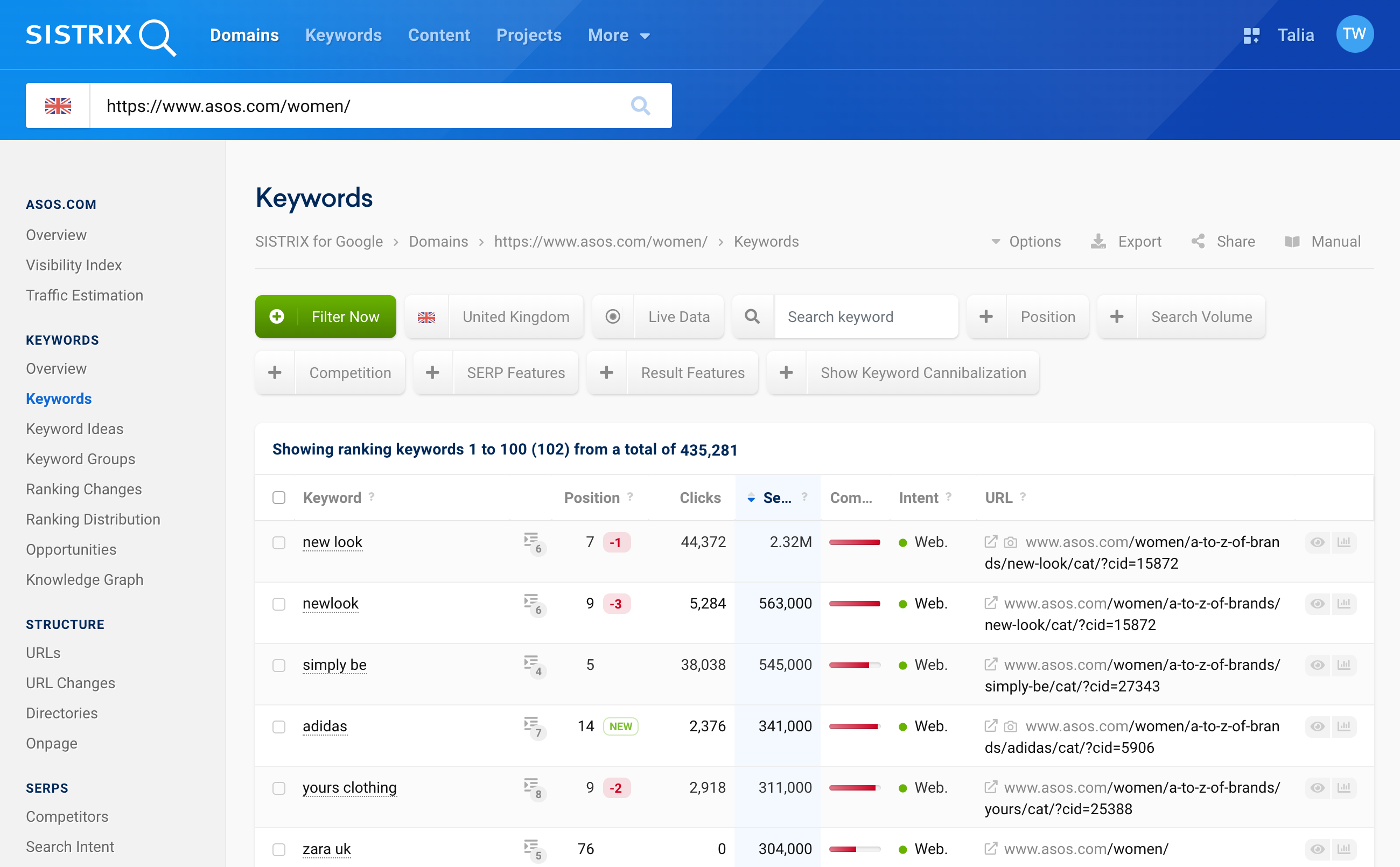Click the help icon next to Position header
The width and height of the screenshot is (1400, 867).
point(630,497)
